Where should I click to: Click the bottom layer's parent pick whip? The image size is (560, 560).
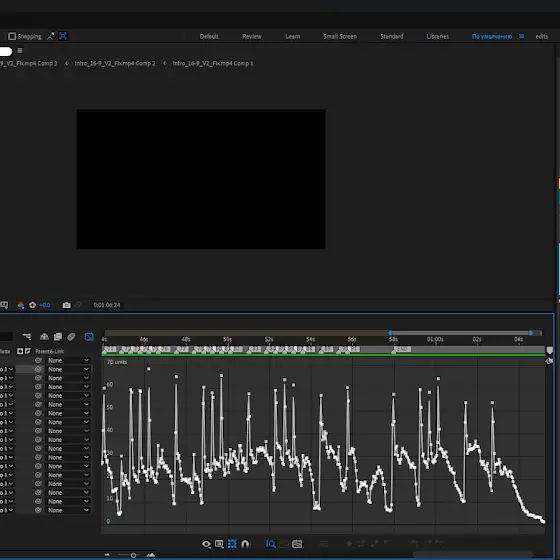[38, 510]
